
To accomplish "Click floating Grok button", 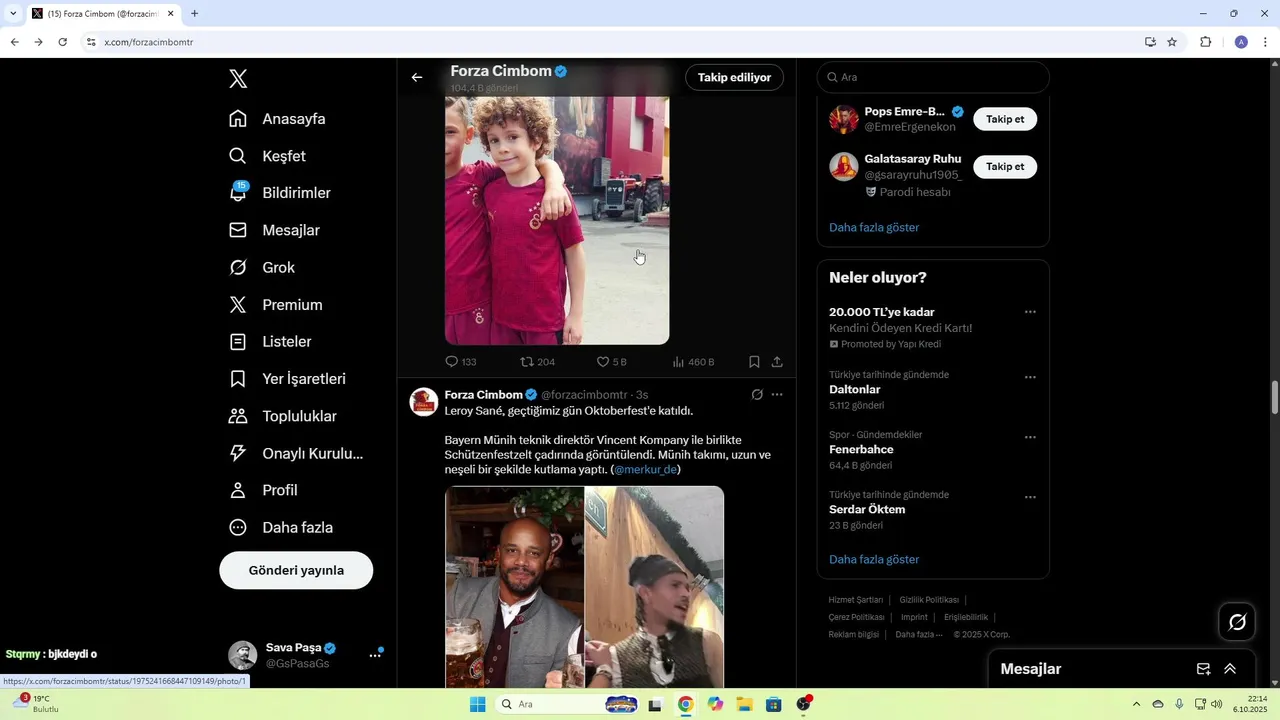I will point(1237,622).
